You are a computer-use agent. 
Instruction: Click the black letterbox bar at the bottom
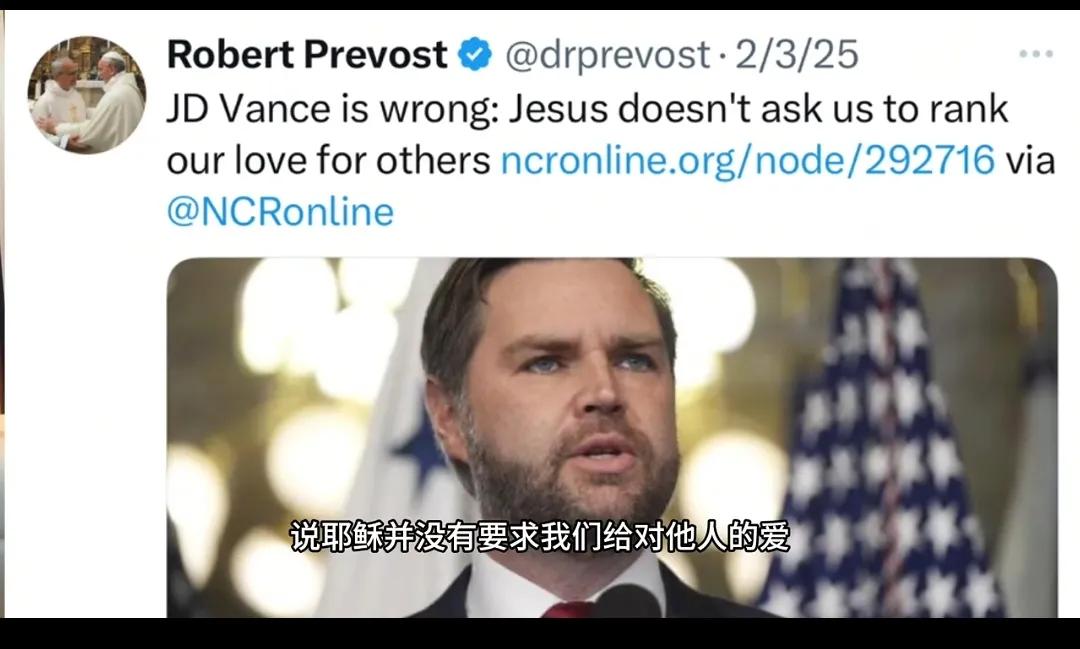click(540, 633)
